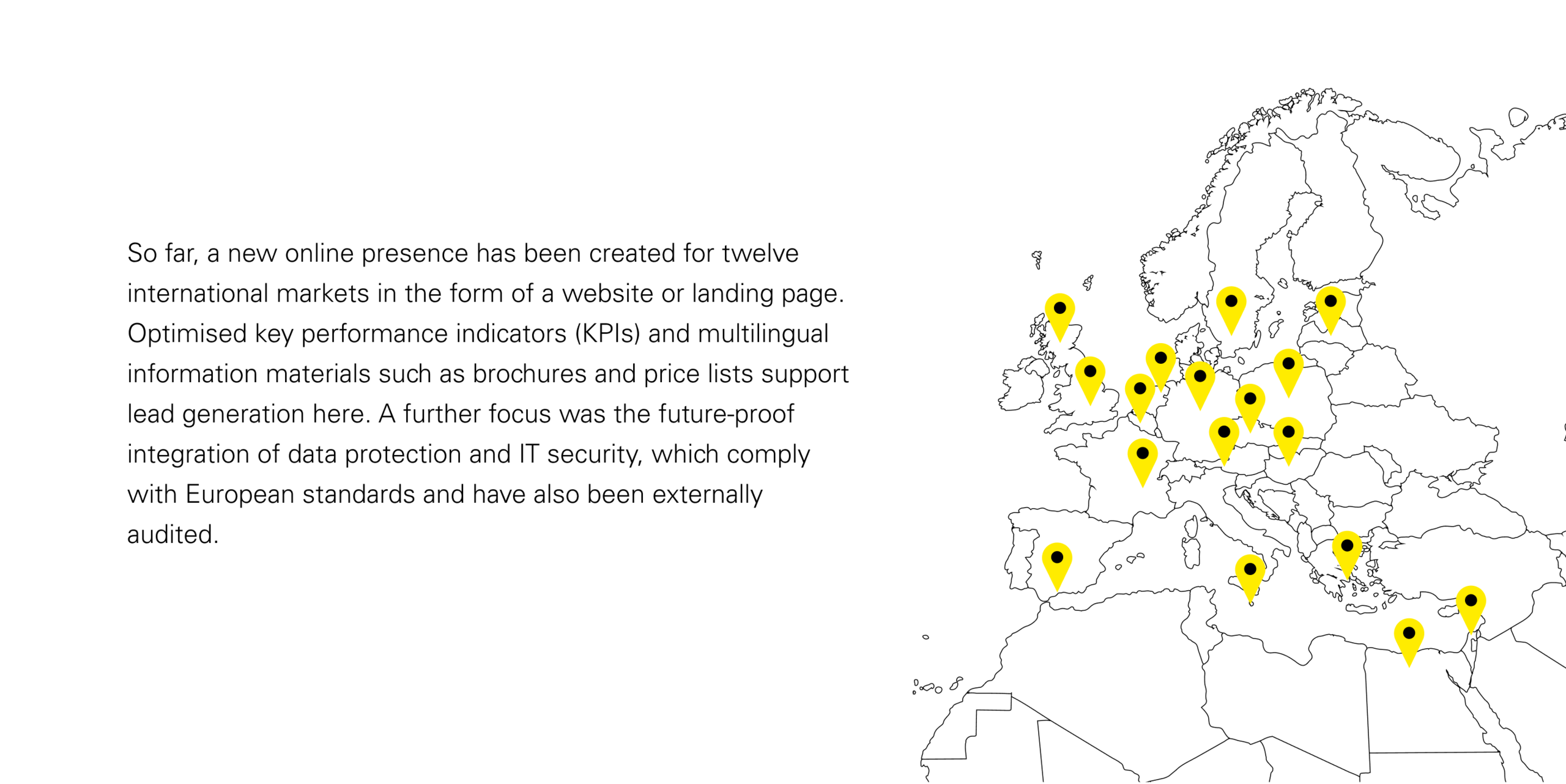Click the map pin over Scotland
The height and width of the screenshot is (784, 1566).
tap(1059, 316)
